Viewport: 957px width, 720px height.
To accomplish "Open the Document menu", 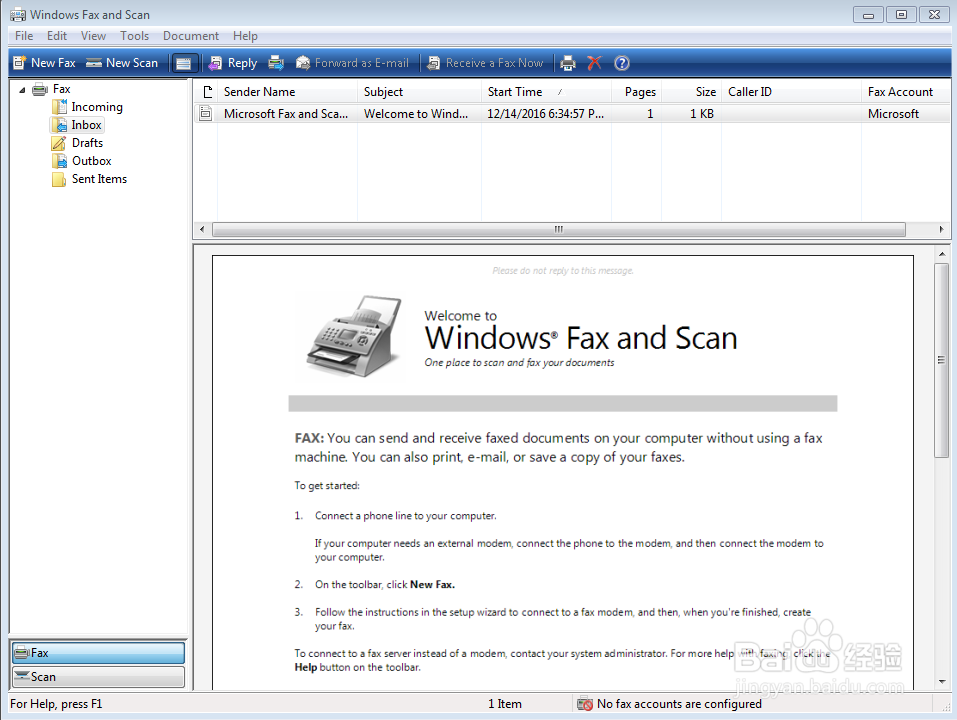I will [x=190, y=36].
